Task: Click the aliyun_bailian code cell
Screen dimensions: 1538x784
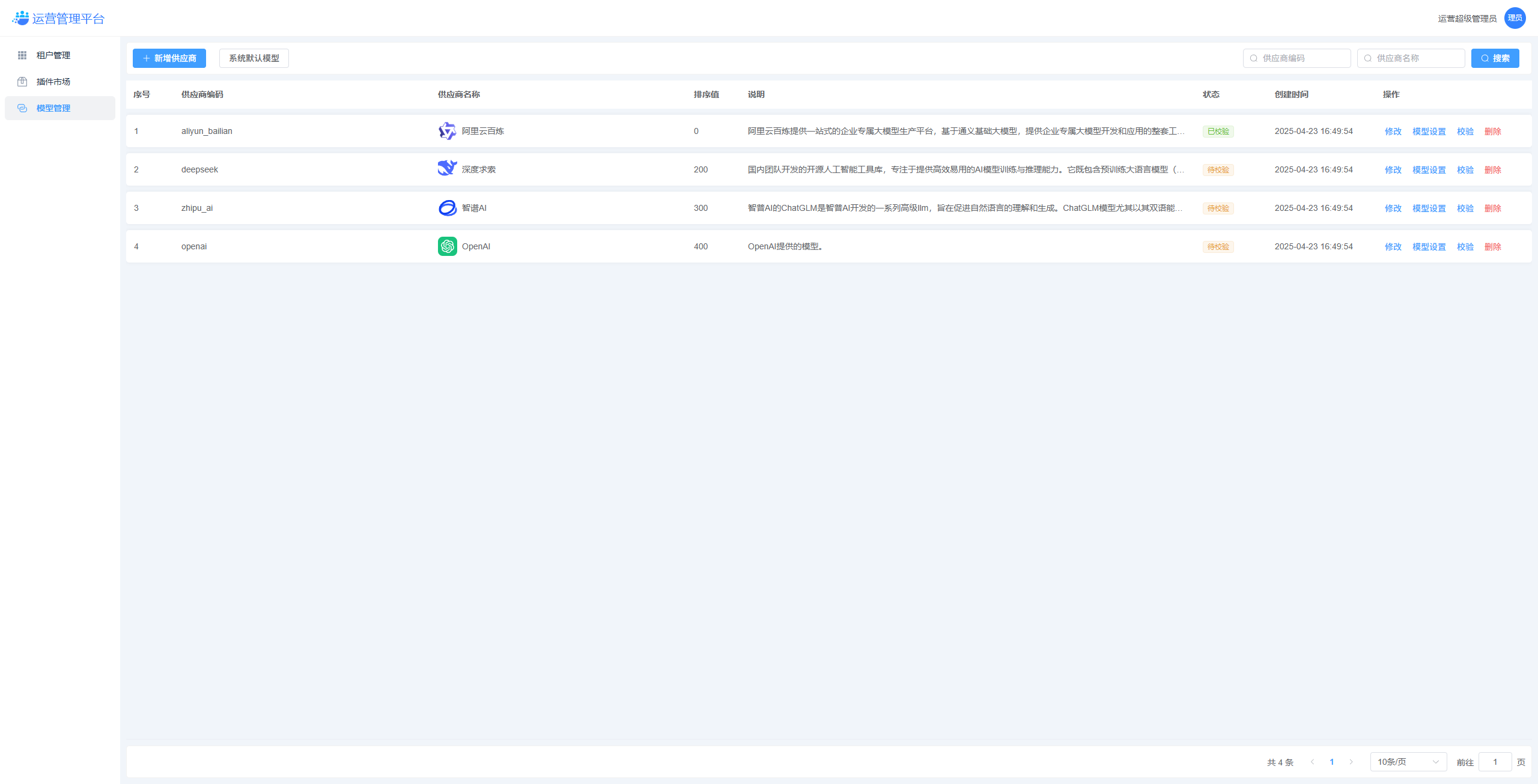Action: (x=207, y=131)
